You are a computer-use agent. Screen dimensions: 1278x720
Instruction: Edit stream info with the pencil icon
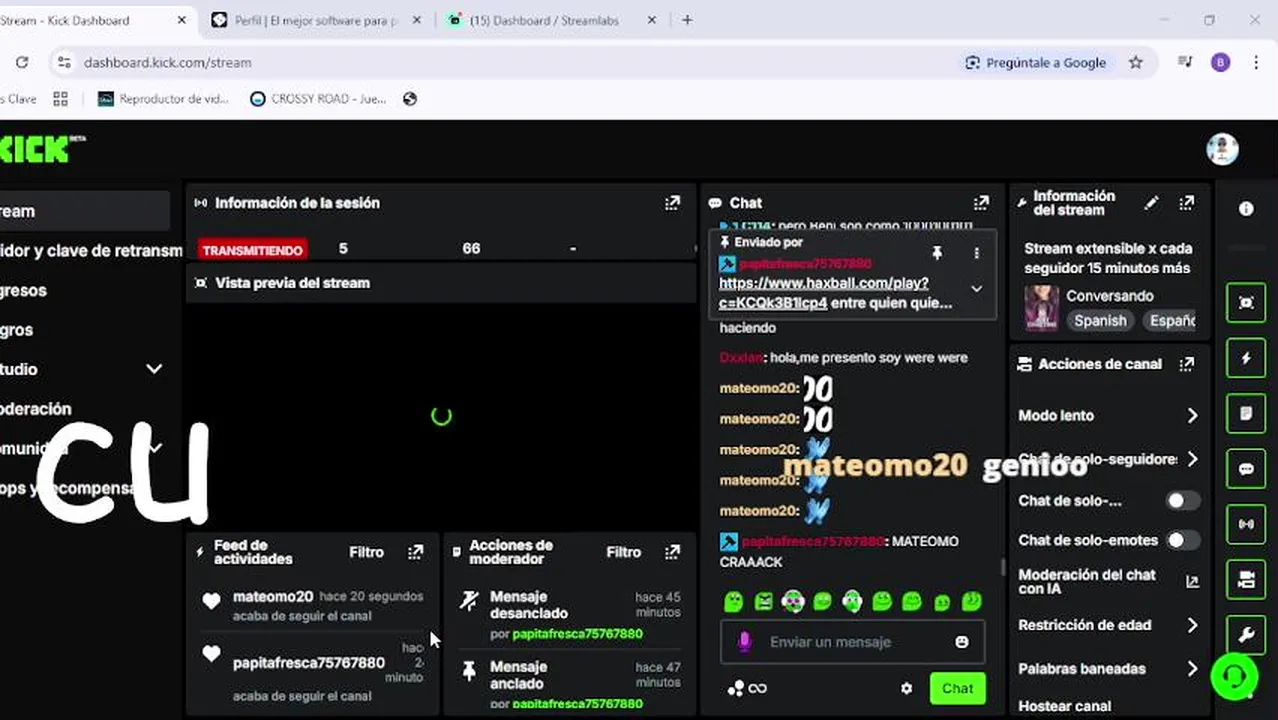tap(1152, 203)
